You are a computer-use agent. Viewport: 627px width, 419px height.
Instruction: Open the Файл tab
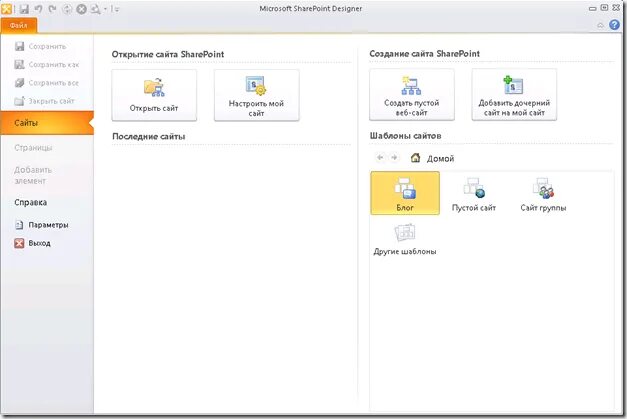coord(19,25)
